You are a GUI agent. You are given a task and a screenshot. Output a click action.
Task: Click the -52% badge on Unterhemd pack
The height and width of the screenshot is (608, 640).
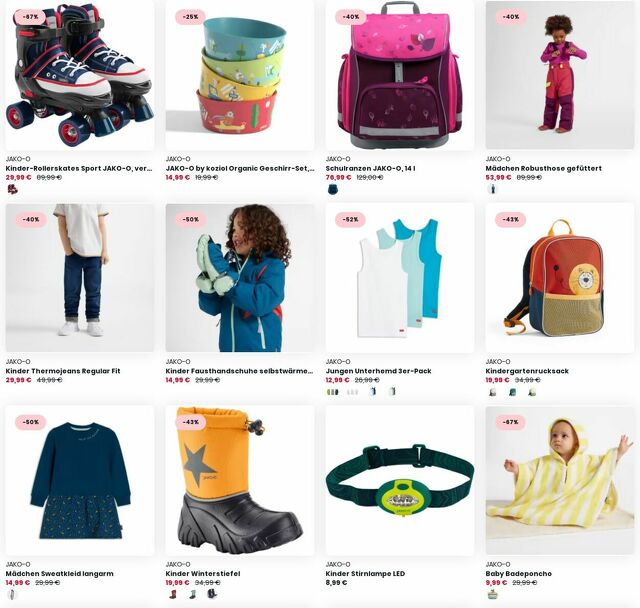coord(351,219)
